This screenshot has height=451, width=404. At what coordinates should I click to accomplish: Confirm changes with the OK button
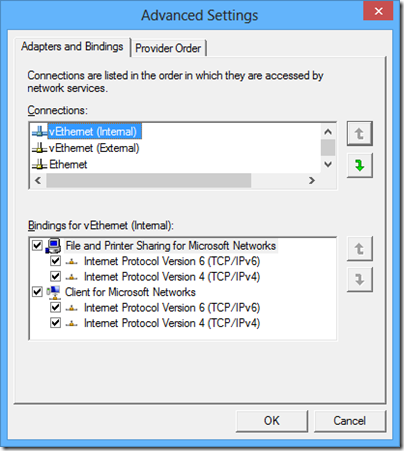(x=272, y=421)
